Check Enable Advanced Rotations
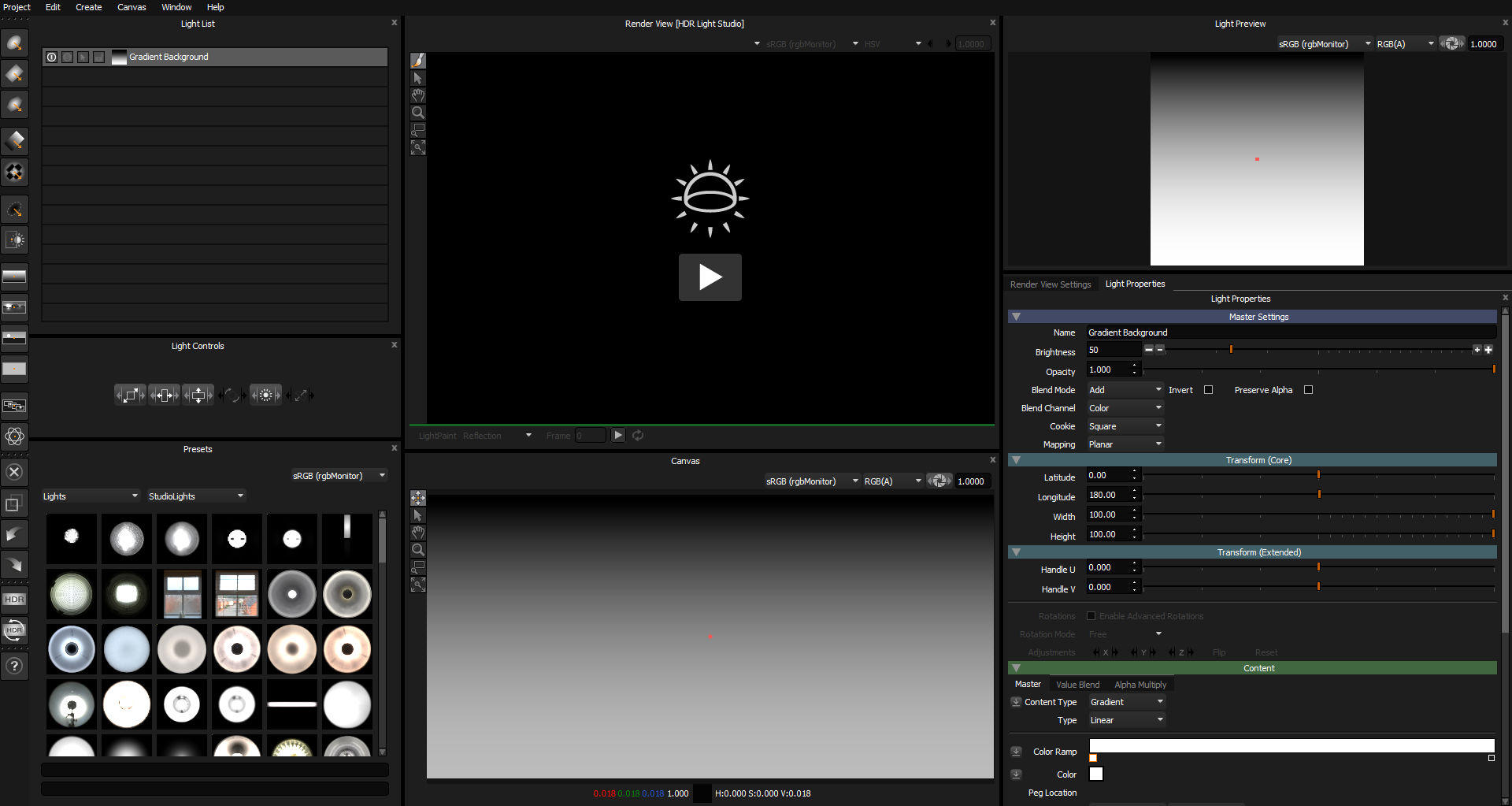1512x806 pixels. [x=1091, y=616]
